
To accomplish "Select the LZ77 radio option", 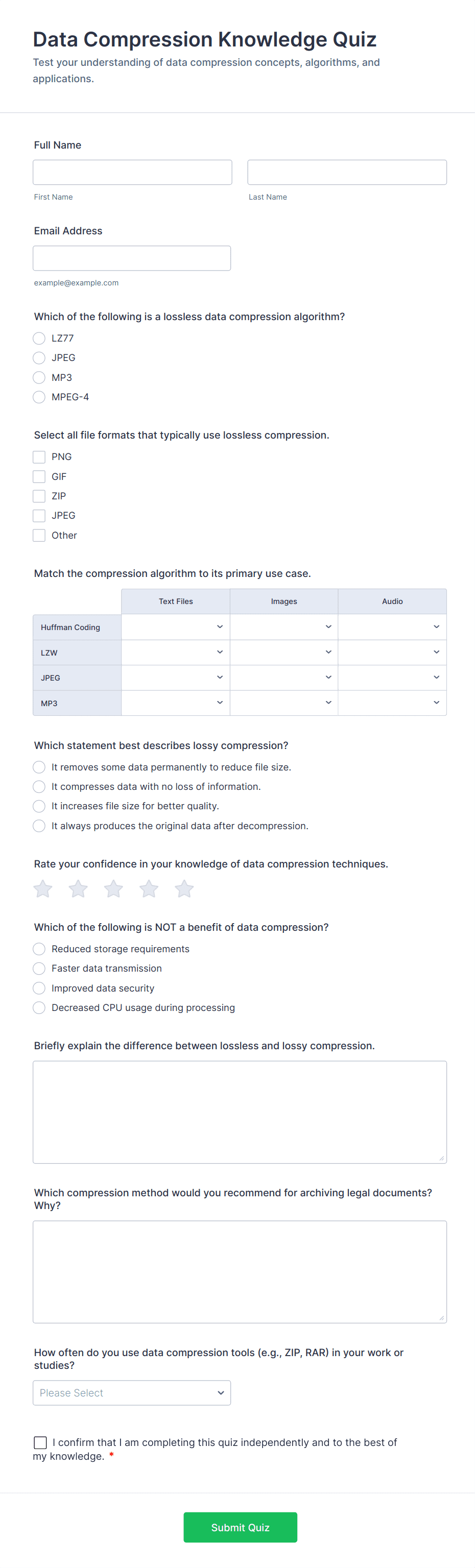I will (39, 339).
